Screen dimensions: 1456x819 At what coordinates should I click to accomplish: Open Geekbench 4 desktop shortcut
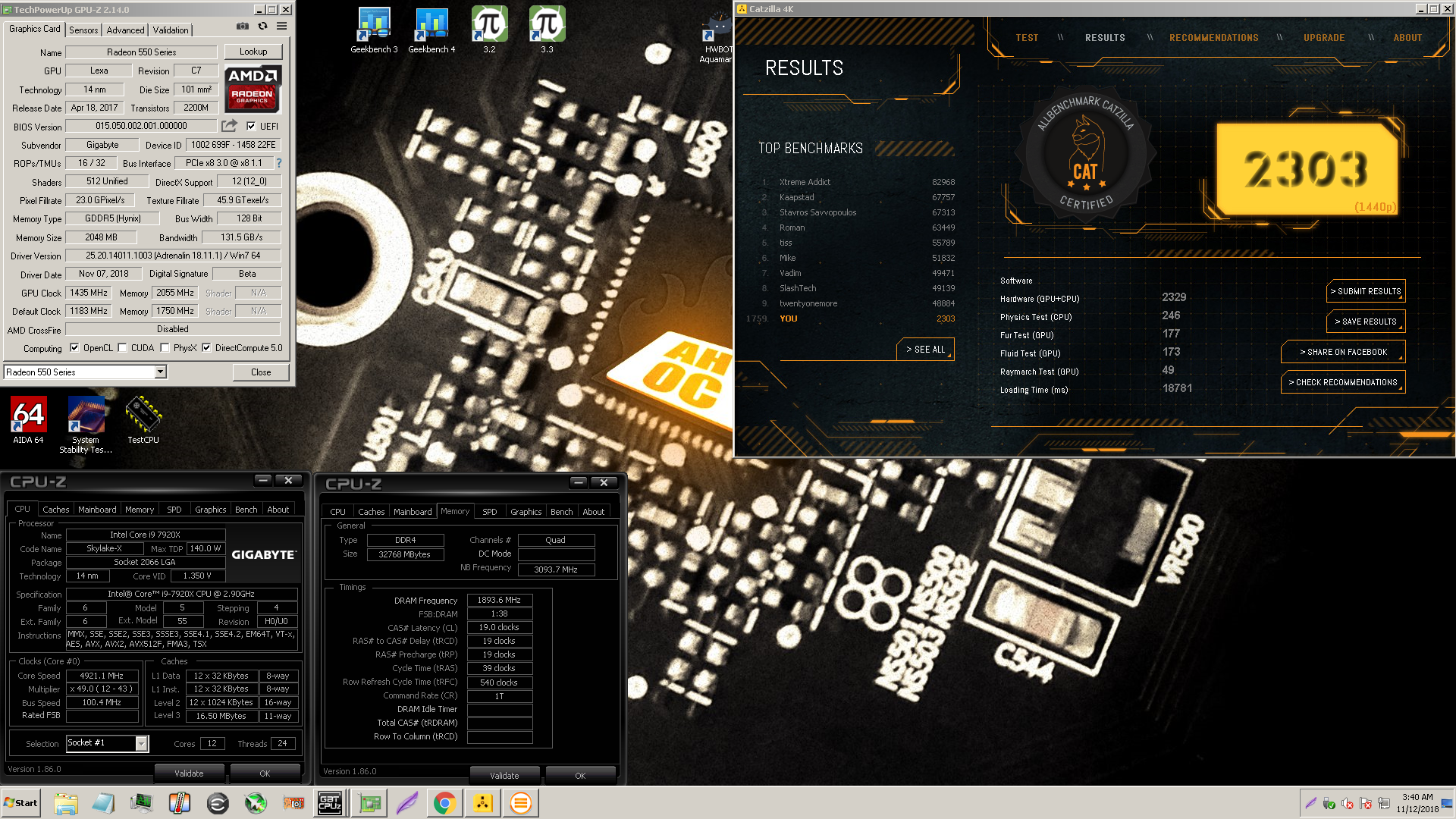point(431,30)
